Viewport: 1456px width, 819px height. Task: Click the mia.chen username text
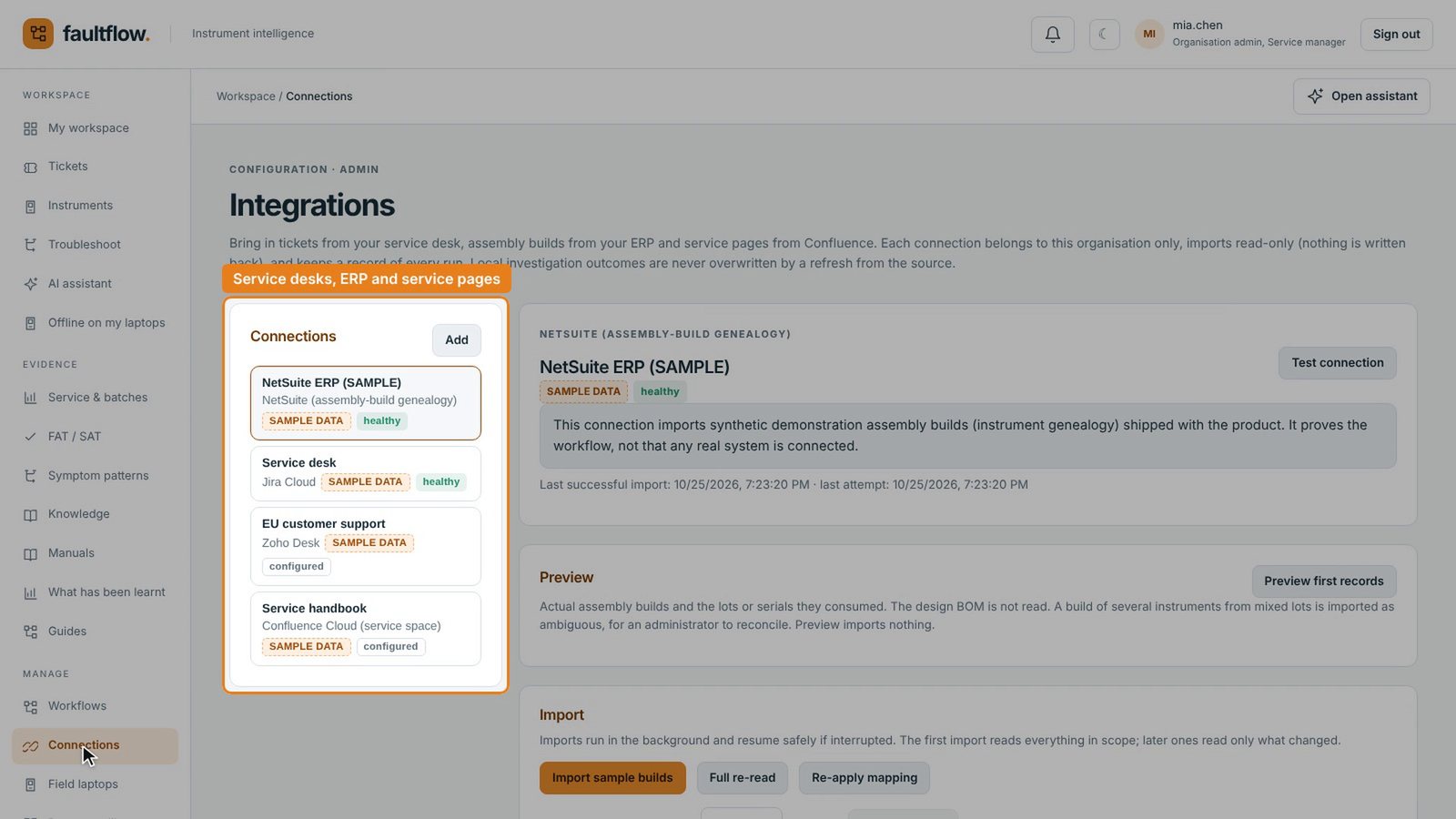1198,25
